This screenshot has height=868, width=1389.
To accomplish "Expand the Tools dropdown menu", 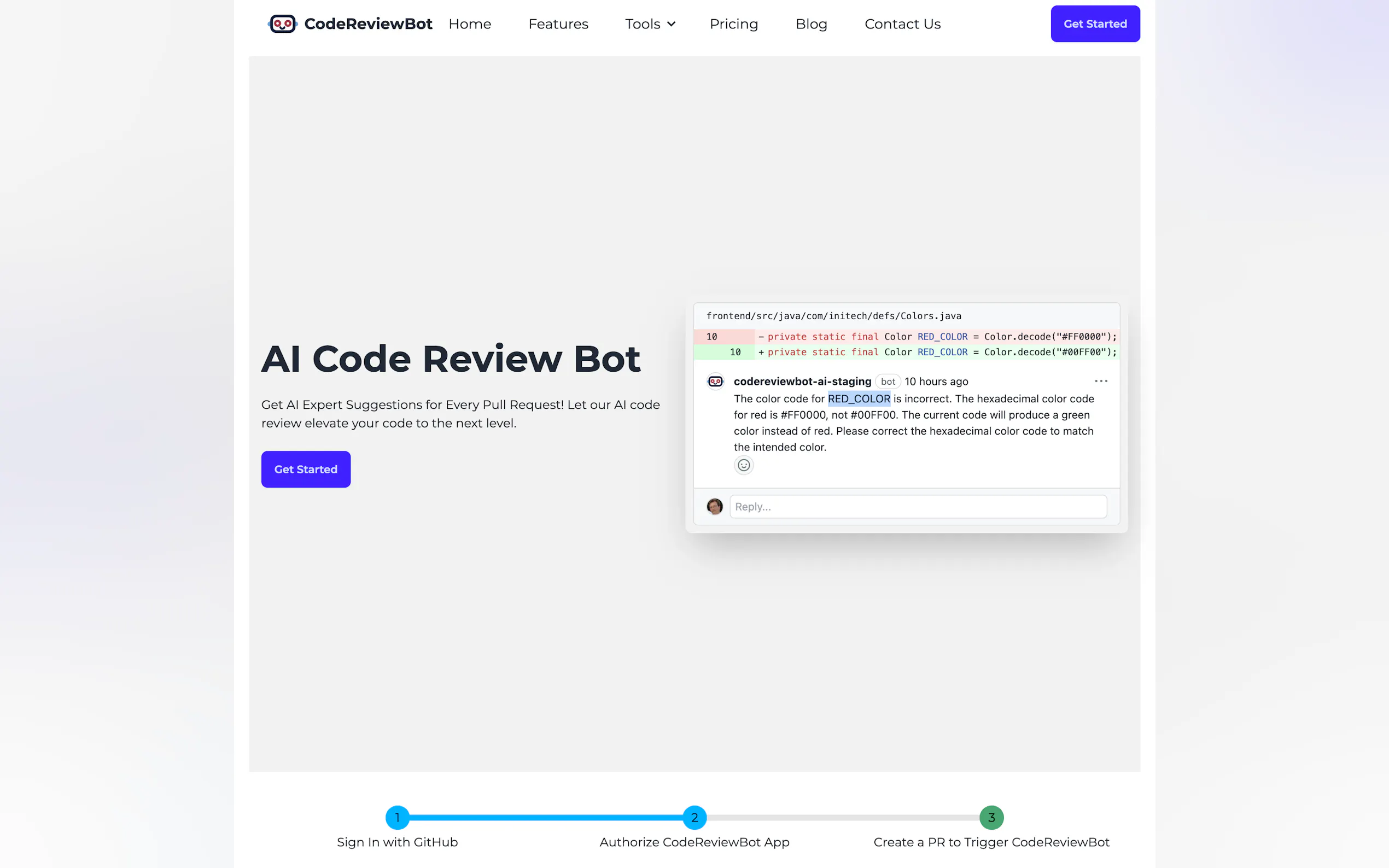I will click(x=643, y=24).
